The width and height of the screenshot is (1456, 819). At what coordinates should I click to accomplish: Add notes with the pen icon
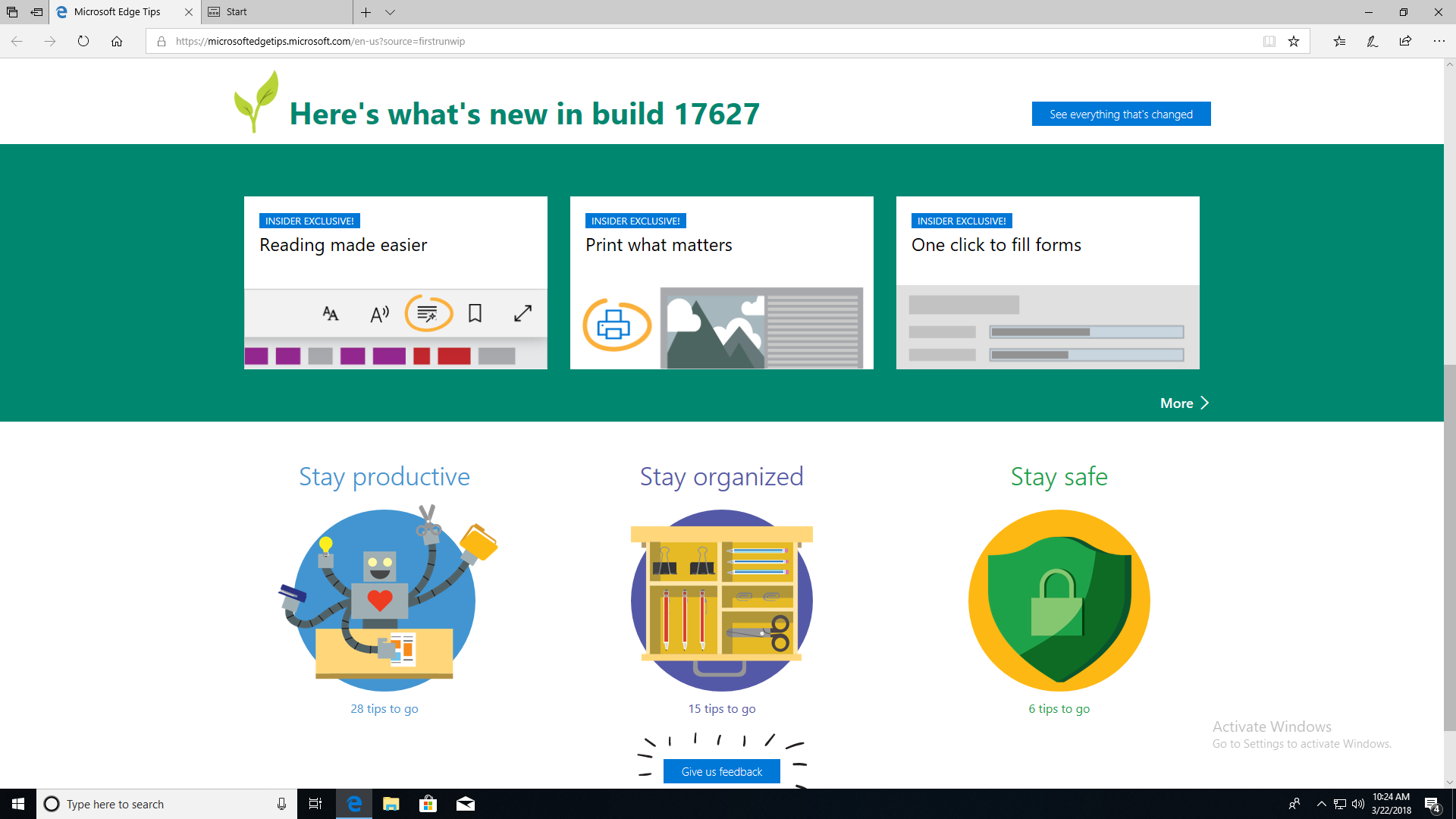(1373, 41)
